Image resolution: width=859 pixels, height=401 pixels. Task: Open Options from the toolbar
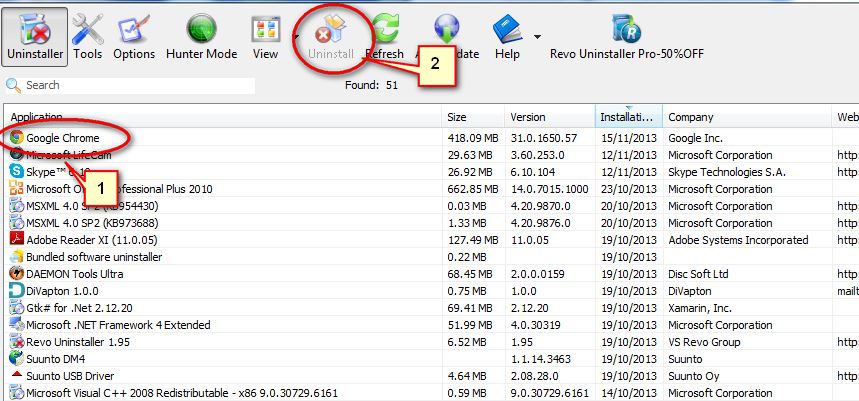point(134,36)
